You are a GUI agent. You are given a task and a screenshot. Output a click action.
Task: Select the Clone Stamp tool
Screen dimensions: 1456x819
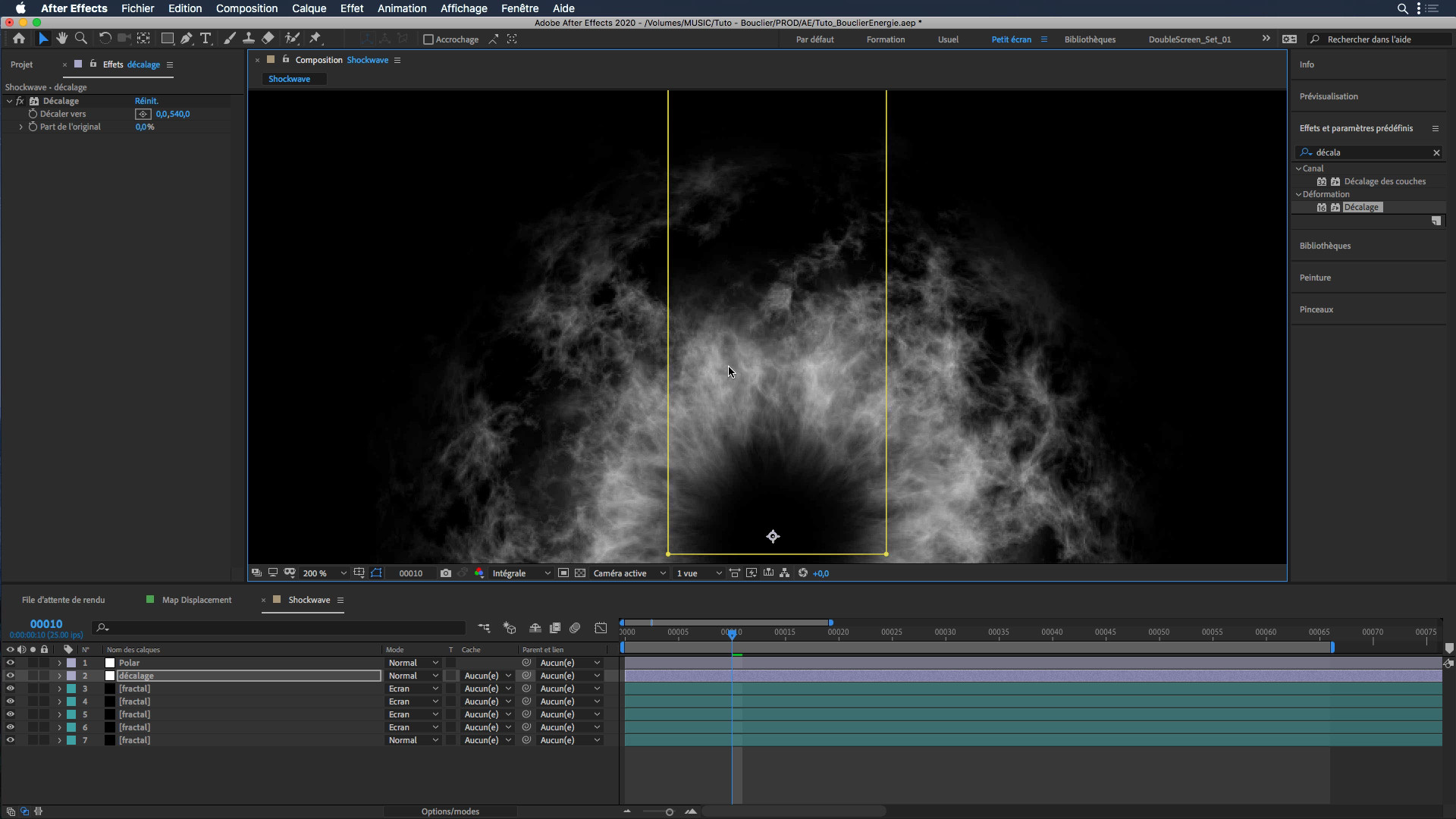pyautogui.click(x=248, y=39)
